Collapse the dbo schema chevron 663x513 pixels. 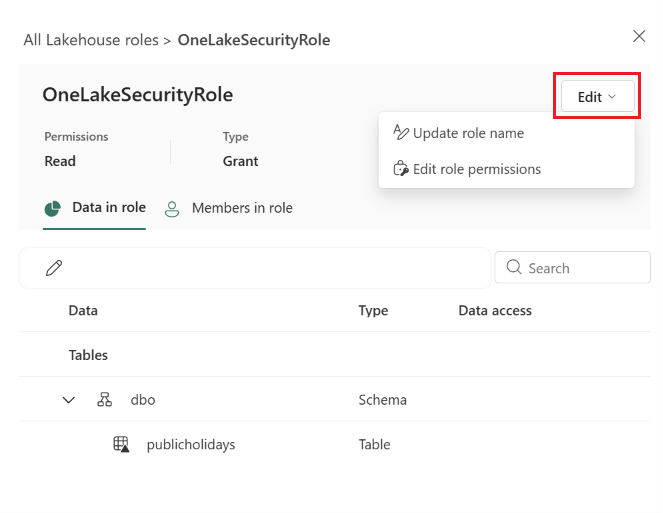click(x=68, y=400)
